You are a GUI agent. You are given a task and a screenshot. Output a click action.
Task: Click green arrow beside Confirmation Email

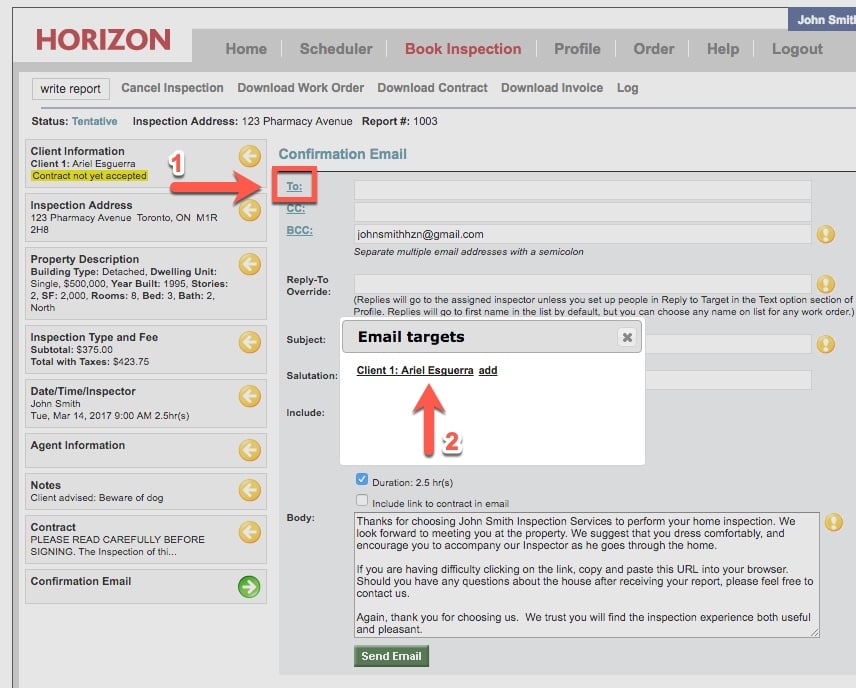249,587
